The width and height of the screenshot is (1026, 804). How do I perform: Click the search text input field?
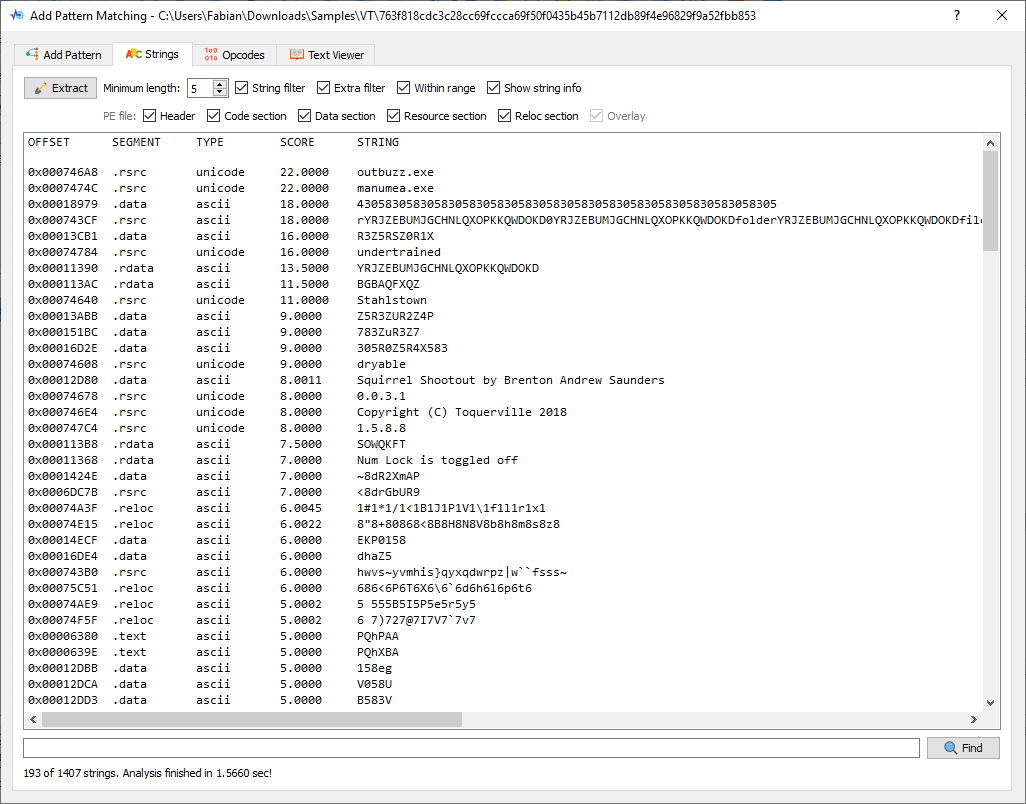click(470, 748)
